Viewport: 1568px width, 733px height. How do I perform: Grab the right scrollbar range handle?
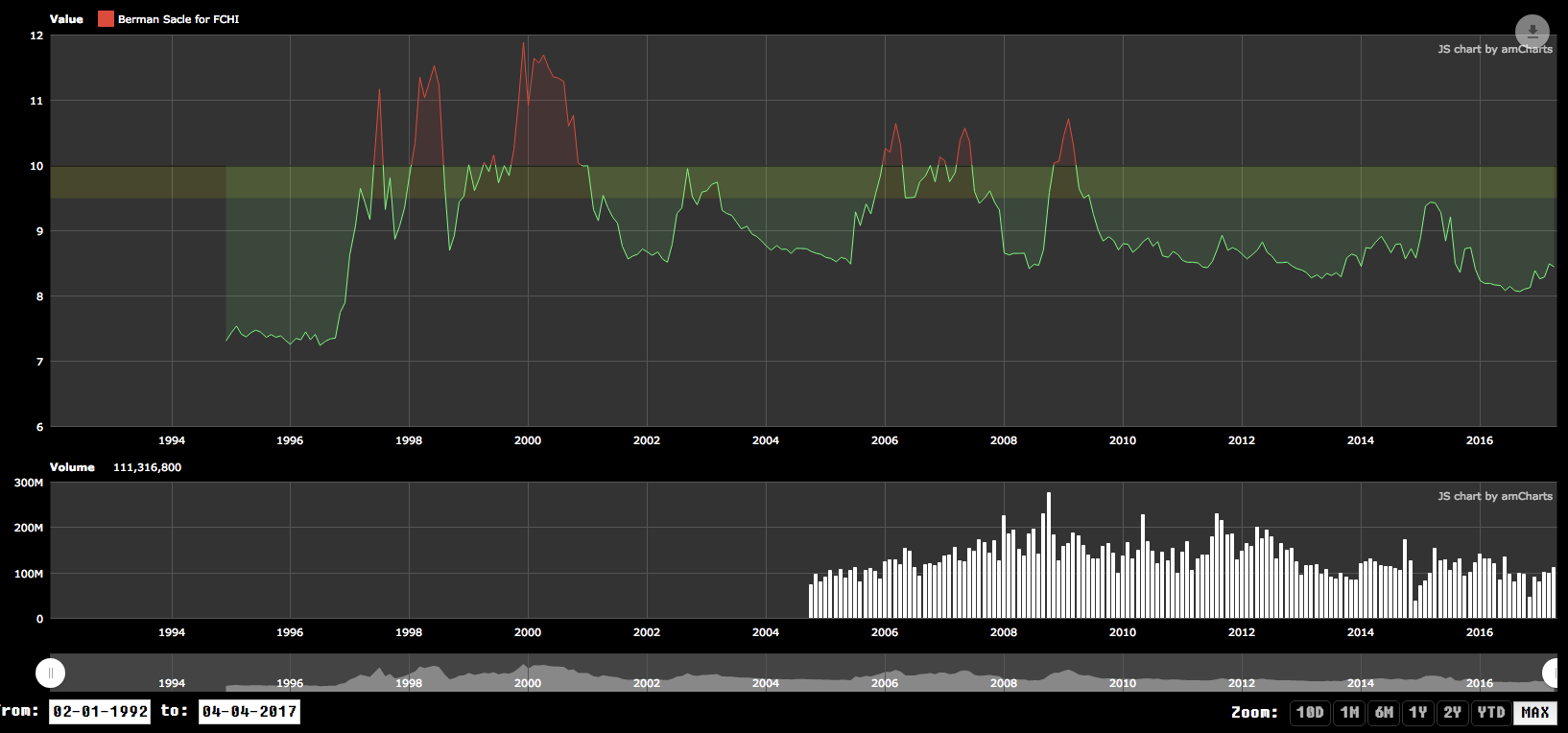click(x=1555, y=674)
